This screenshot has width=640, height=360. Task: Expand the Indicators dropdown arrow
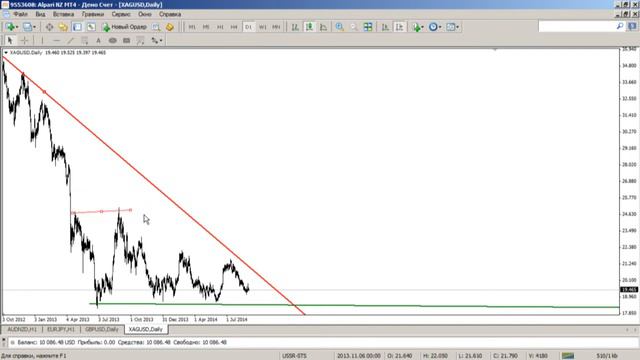click(x=422, y=27)
